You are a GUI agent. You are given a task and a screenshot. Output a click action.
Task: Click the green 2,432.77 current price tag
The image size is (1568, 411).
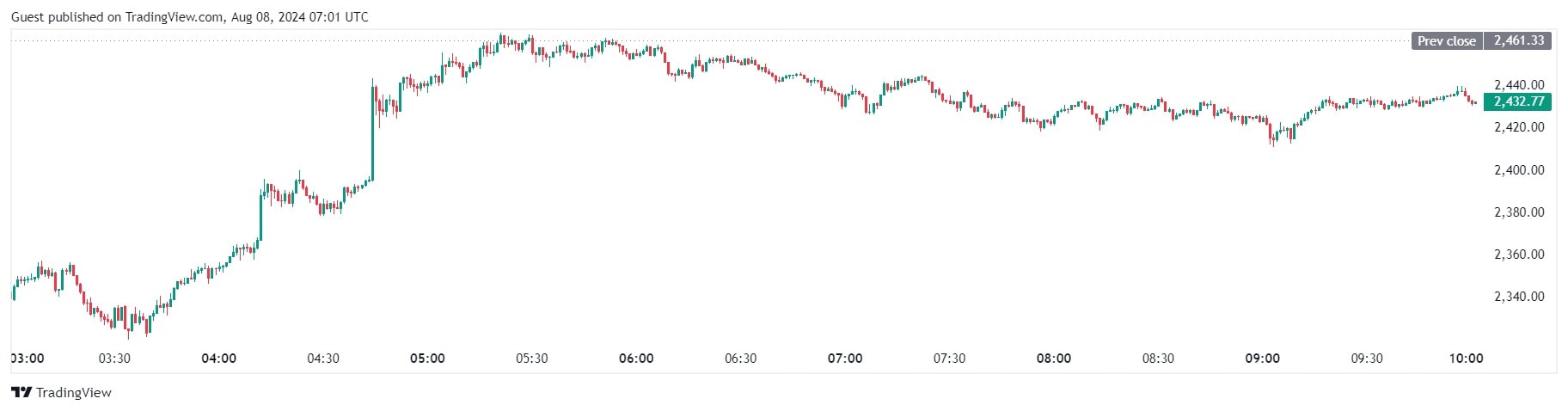(1518, 101)
